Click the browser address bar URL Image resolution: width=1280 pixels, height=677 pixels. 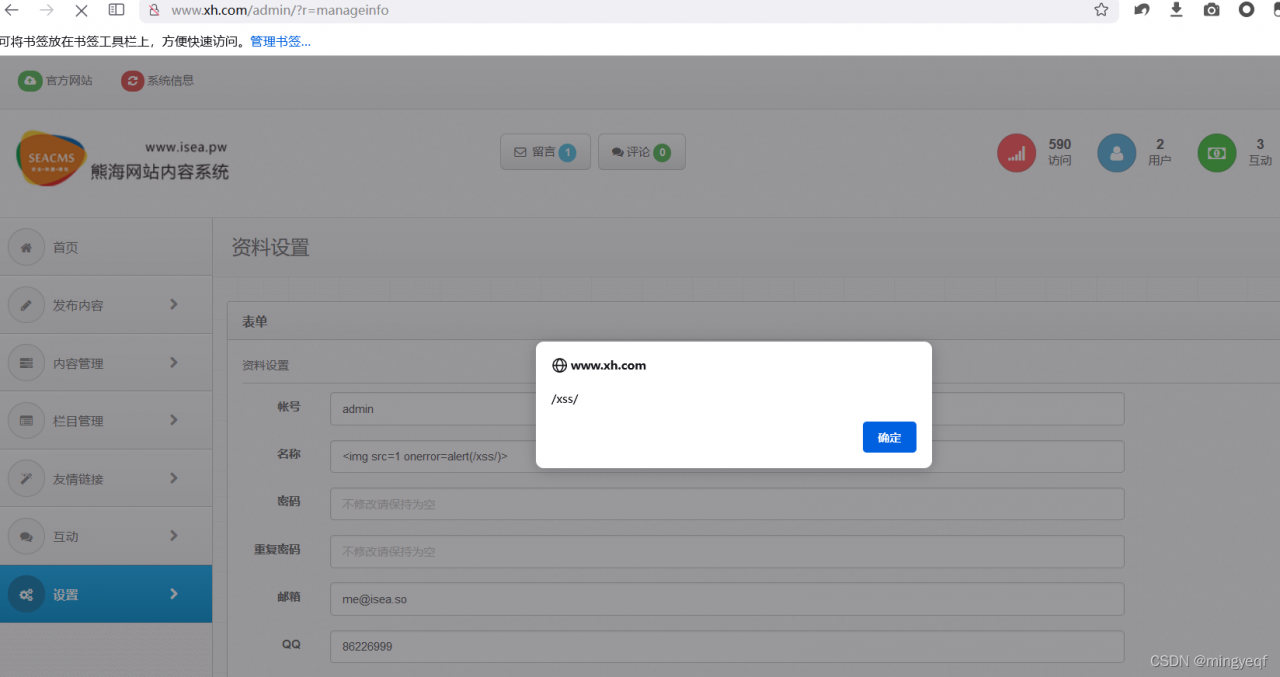pyautogui.click(x=280, y=10)
